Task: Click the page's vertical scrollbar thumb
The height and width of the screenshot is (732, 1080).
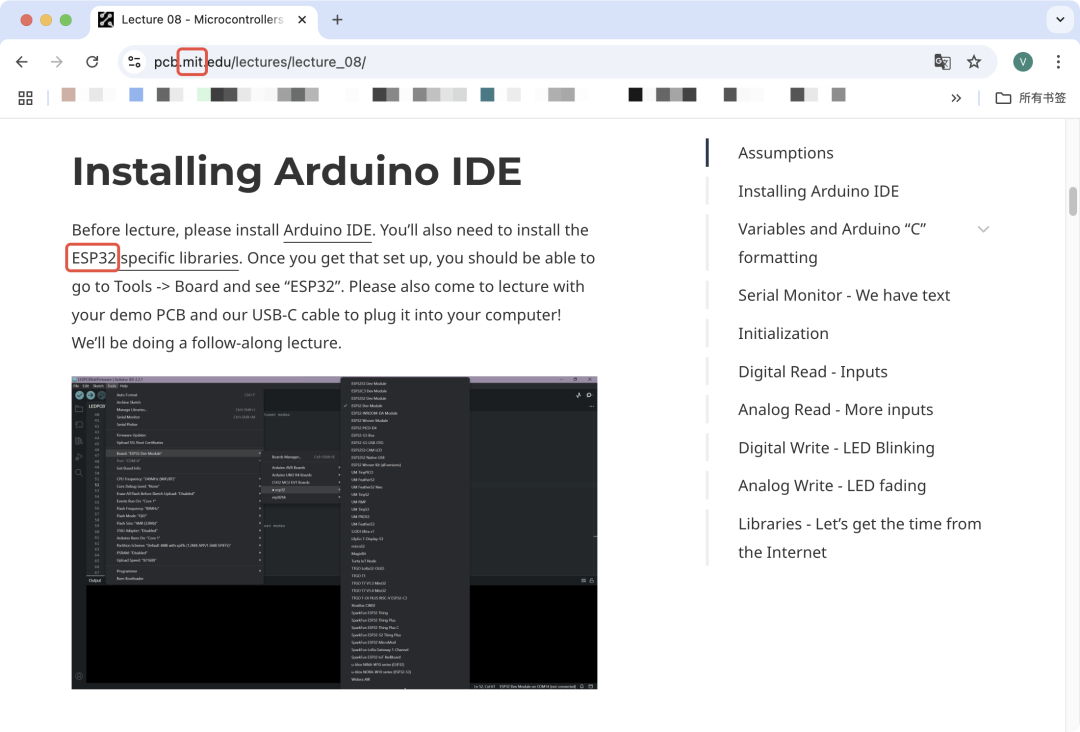Action: tap(1073, 202)
